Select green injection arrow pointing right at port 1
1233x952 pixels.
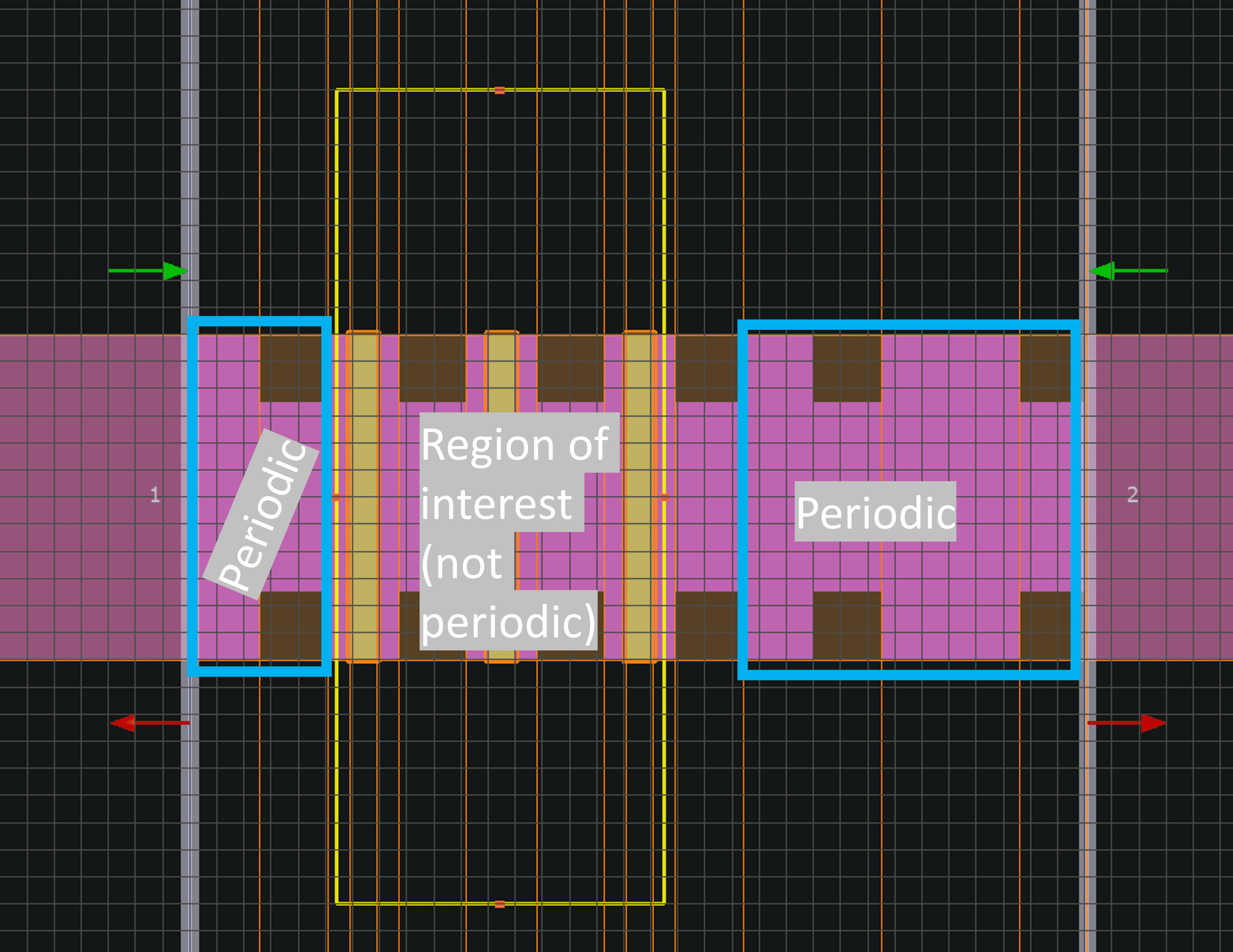tap(148, 270)
